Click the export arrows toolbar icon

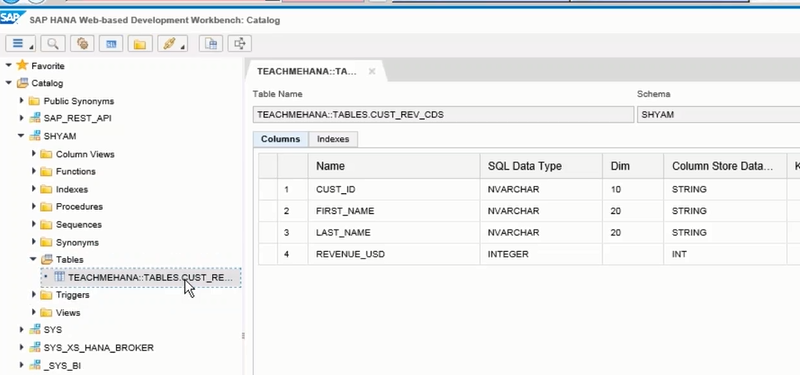239,43
